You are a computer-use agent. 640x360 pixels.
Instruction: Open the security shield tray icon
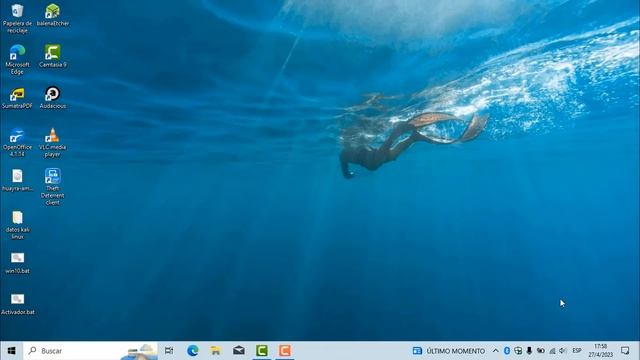pos(518,351)
